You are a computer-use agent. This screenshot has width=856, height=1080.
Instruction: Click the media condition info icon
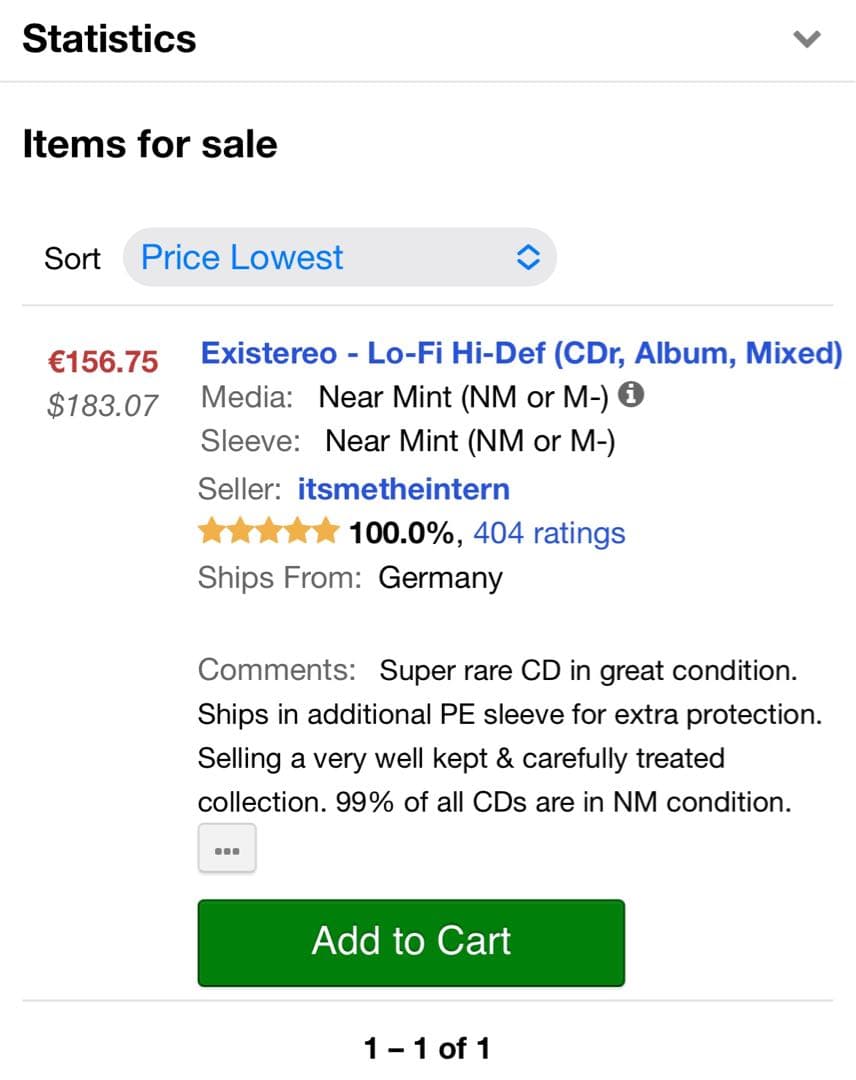pos(630,396)
